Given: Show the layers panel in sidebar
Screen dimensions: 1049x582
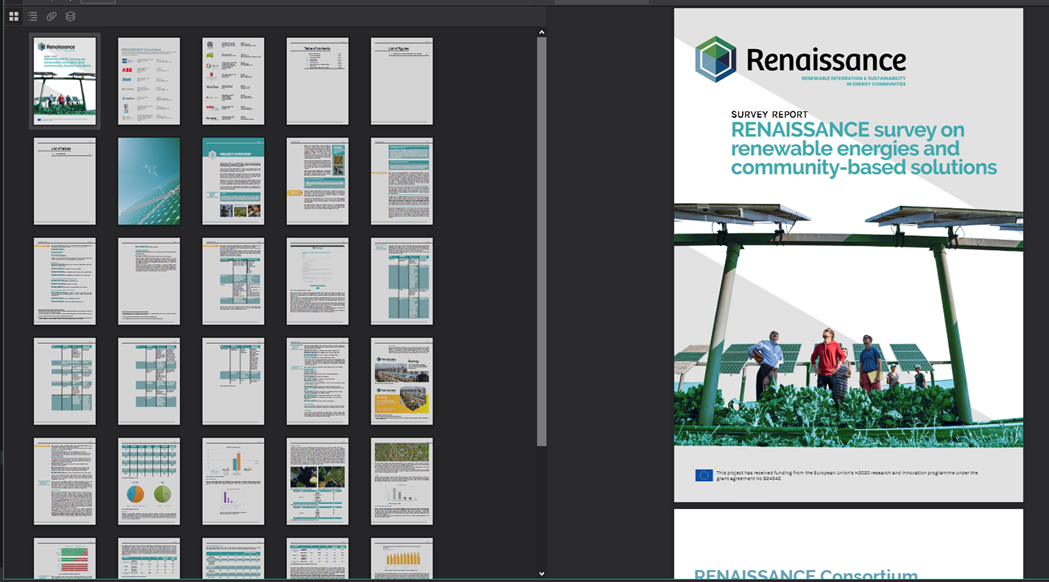Looking at the screenshot, I should (x=70, y=16).
